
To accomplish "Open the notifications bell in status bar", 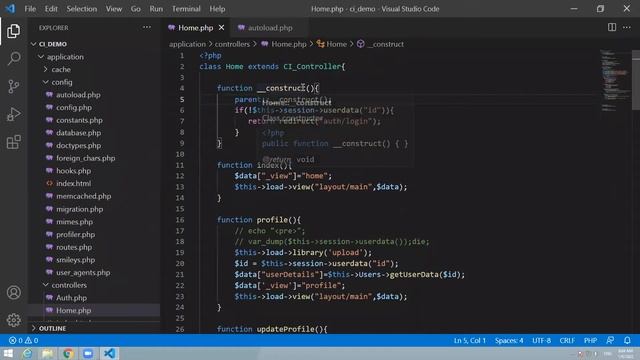I will [627, 340].
